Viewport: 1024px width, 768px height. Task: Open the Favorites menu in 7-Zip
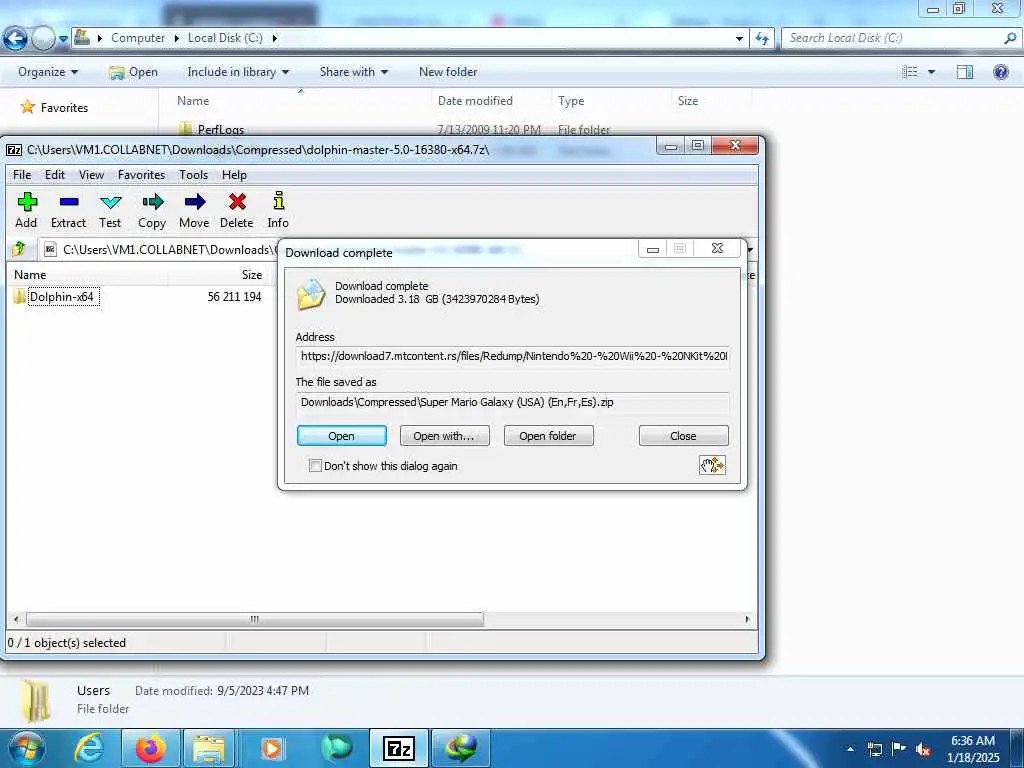141,174
